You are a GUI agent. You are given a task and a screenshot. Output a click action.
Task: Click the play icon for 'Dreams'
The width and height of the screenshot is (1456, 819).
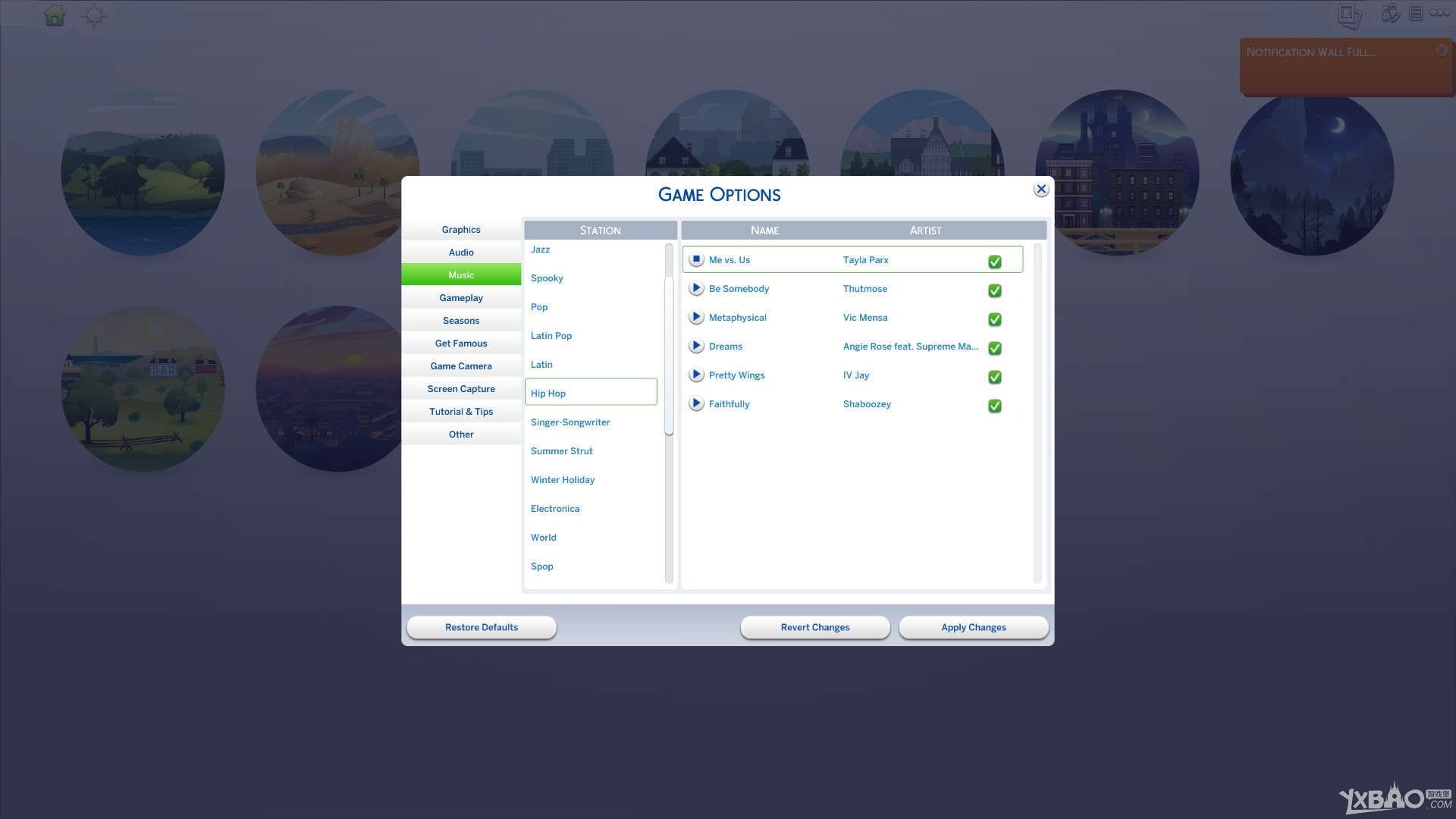click(696, 346)
